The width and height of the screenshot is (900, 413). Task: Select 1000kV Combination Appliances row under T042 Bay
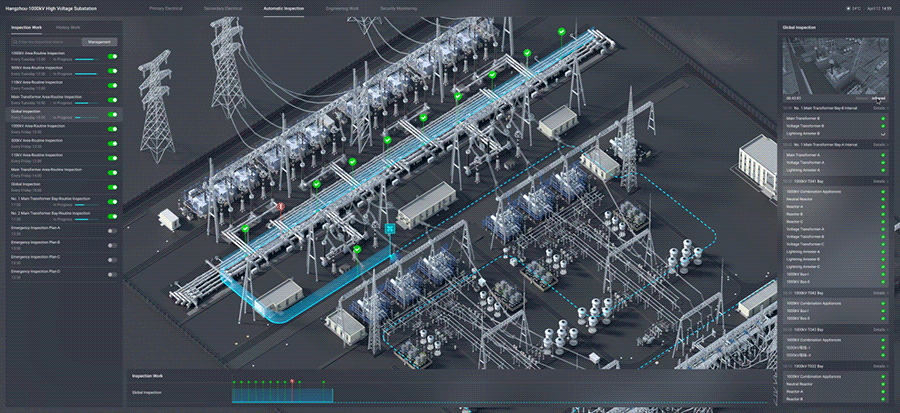836,303
